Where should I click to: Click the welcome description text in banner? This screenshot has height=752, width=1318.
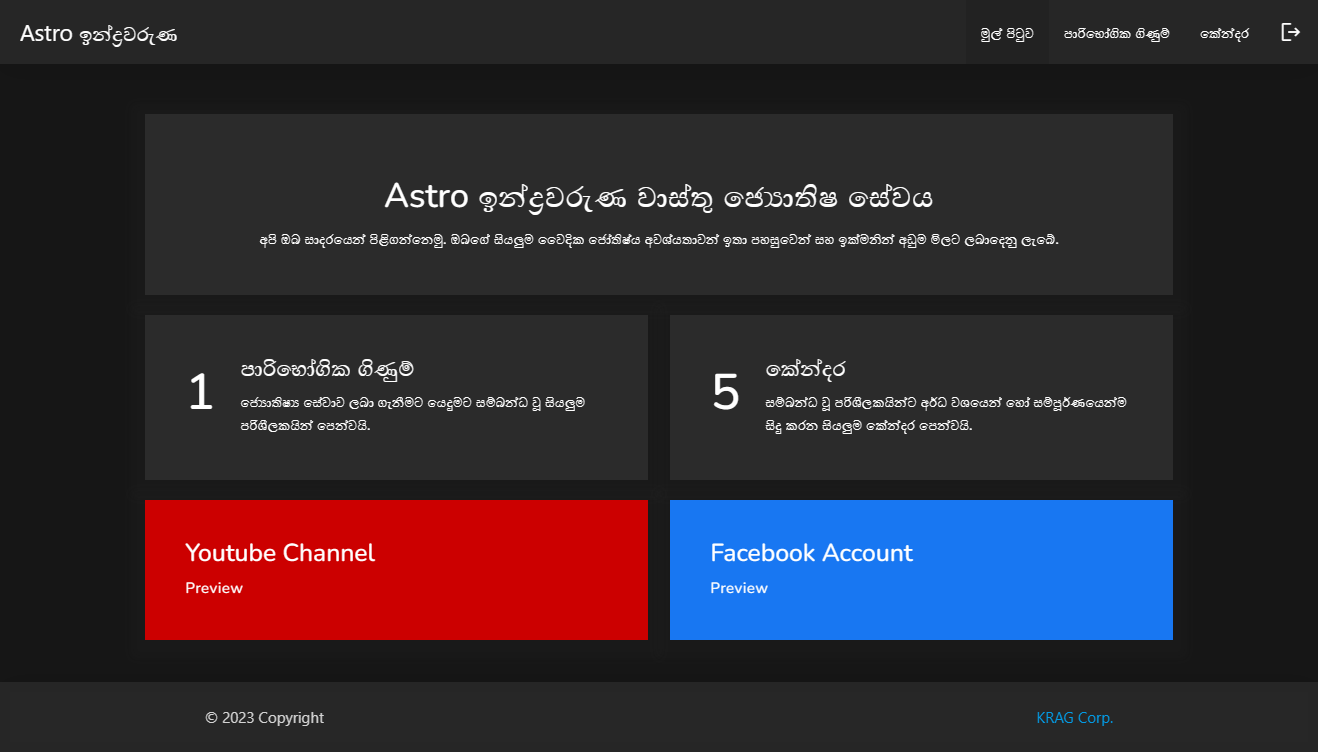pos(659,239)
